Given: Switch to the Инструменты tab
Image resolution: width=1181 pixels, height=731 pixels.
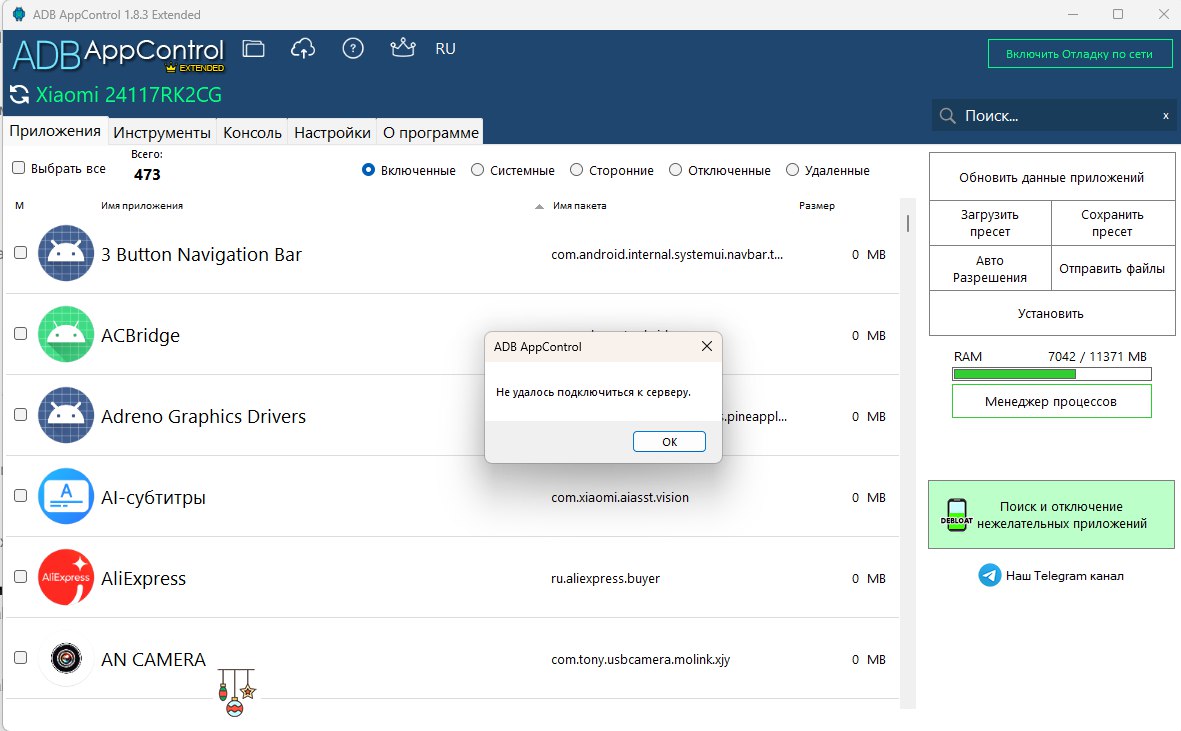Looking at the screenshot, I should tap(162, 132).
